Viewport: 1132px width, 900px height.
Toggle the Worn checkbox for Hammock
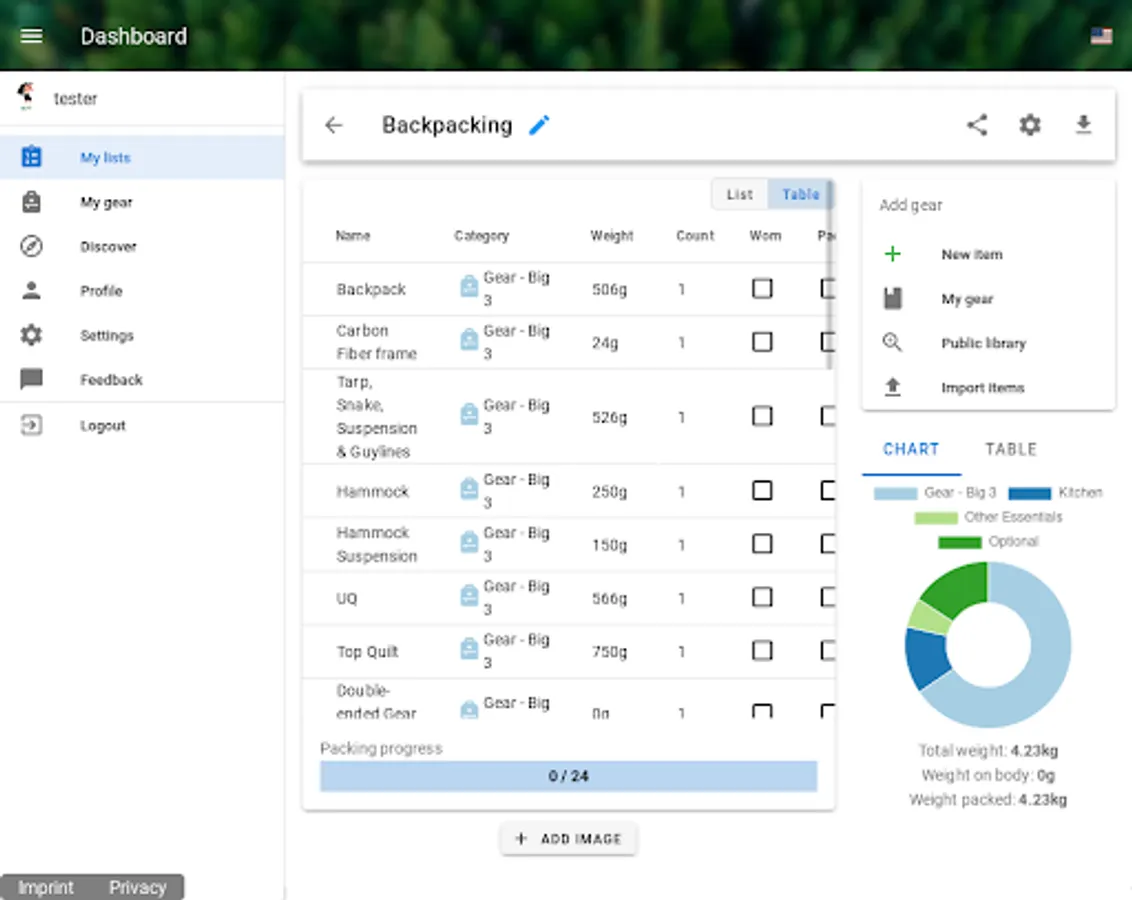[x=762, y=490]
